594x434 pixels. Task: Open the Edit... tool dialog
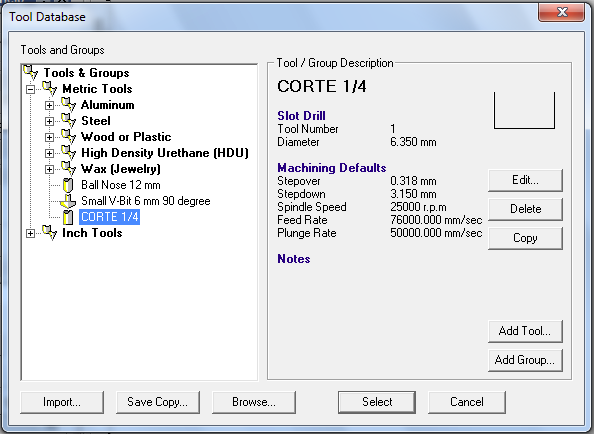(x=525, y=180)
